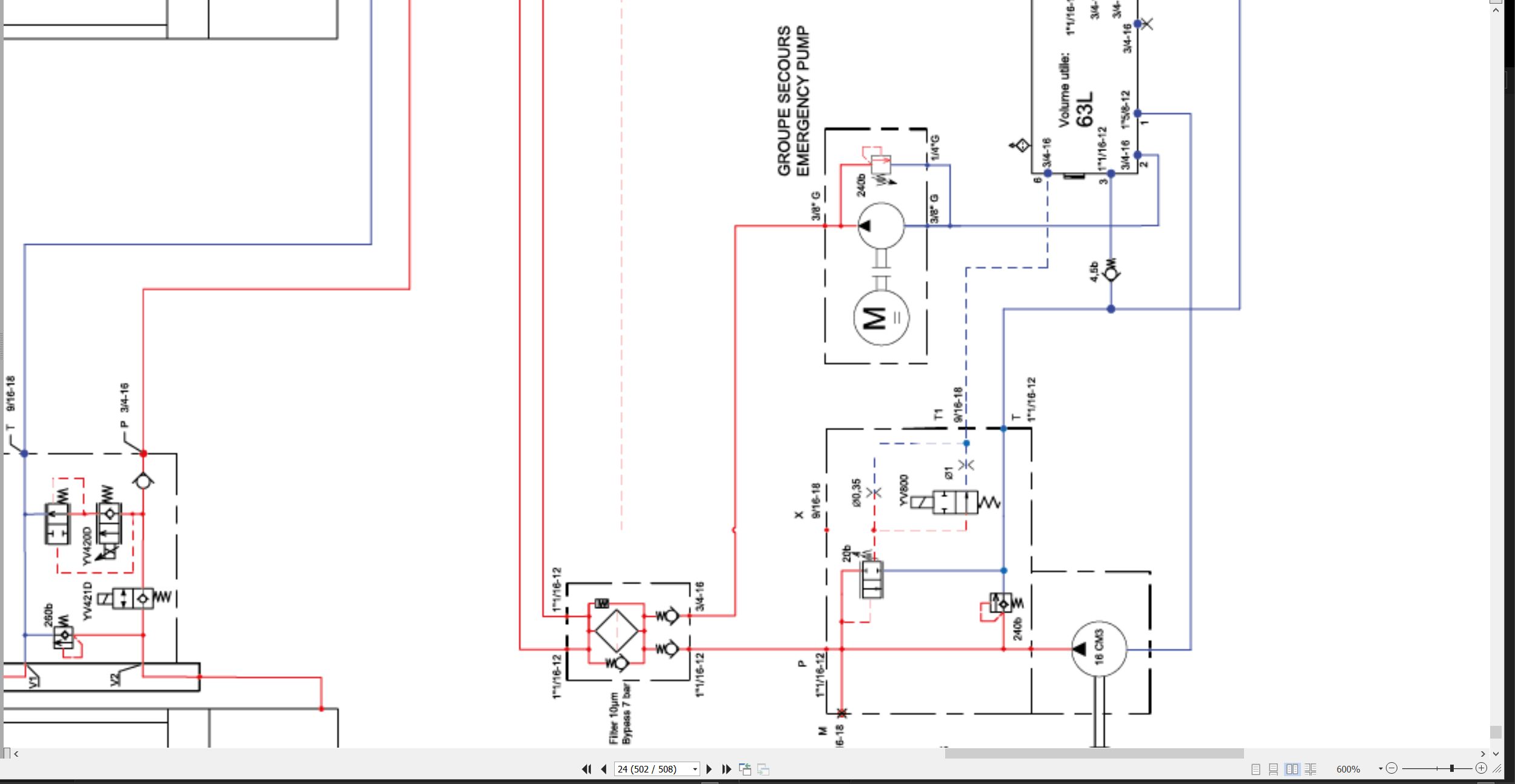Switch to two pages continuous layout
Viewport: 1515px width, 784px height.
click(x=1310, y=769)
